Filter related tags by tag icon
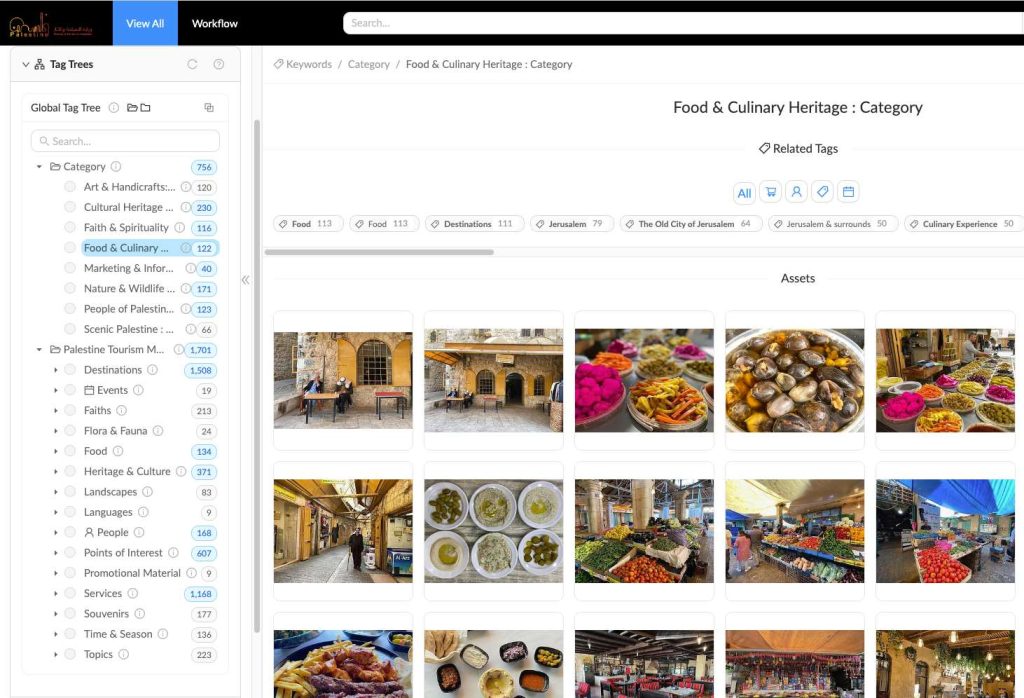The image size is (1024, 698). 822,192
